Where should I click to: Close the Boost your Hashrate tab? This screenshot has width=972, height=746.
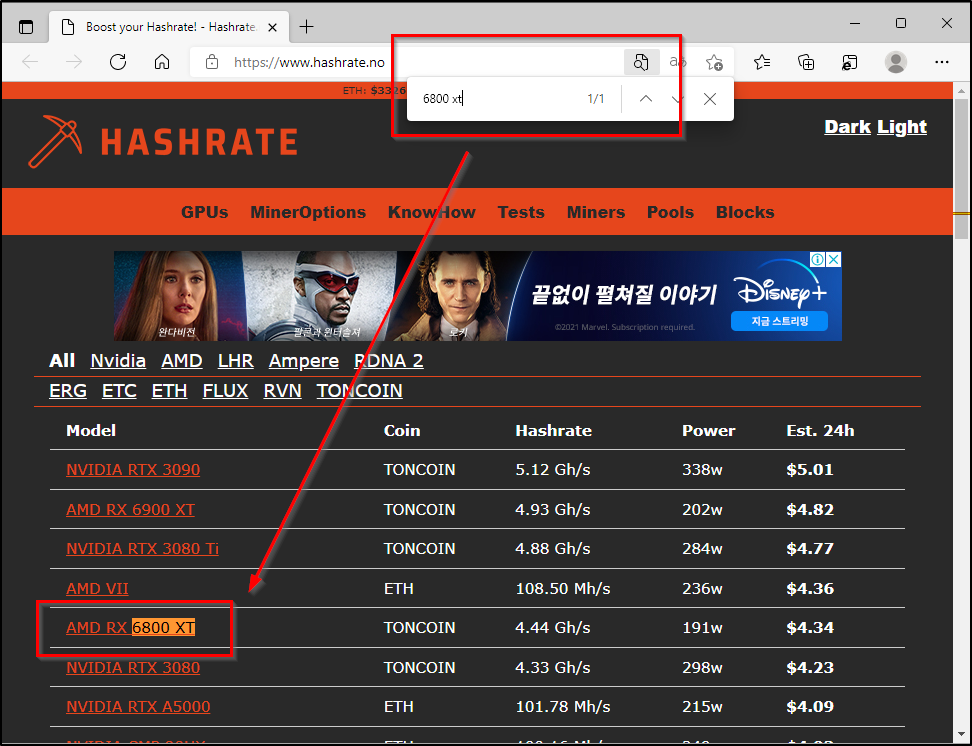coord(272,27)
